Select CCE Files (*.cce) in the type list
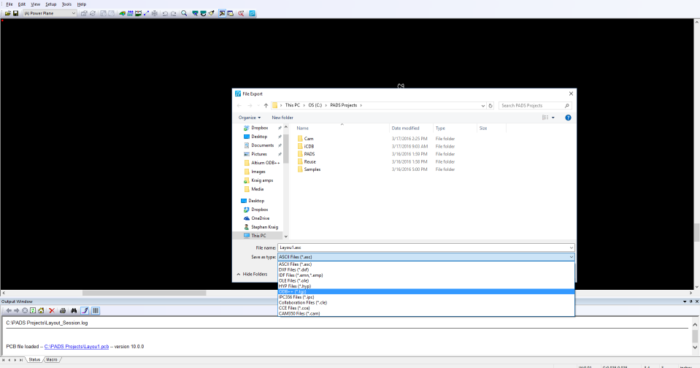 coord(426,308)
